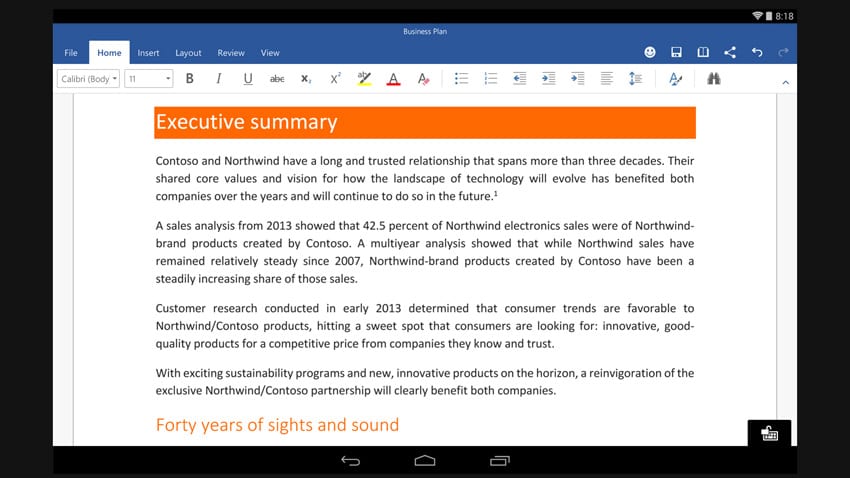Select the red font color button

coord(393,79)
